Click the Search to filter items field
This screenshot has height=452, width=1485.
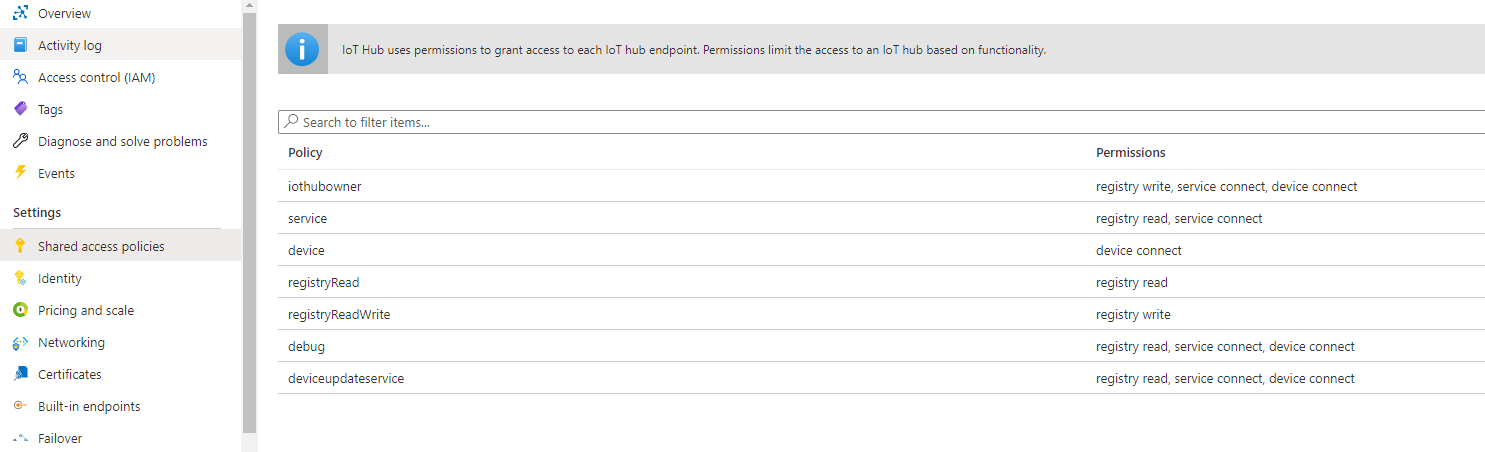coord(881,122)
